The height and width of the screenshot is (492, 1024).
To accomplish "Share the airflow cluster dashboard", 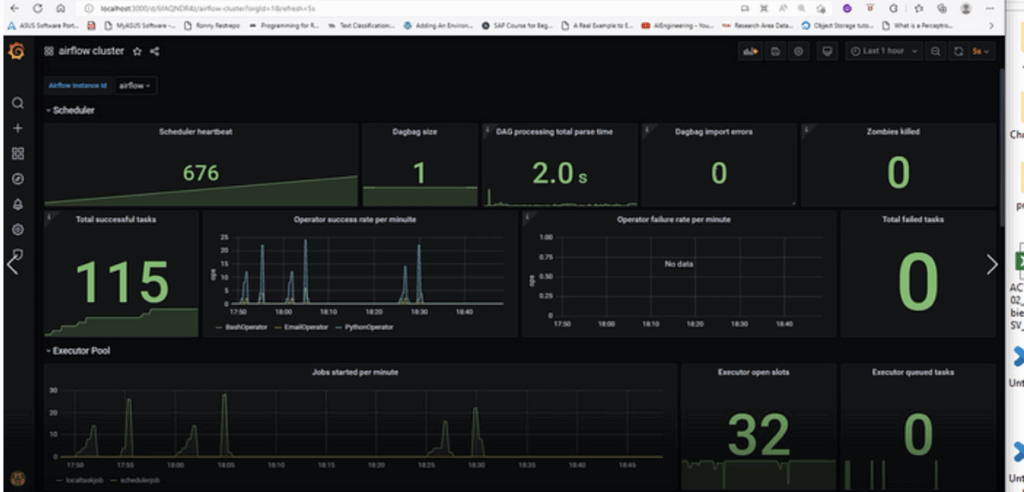I will click(x=154, y=51).
